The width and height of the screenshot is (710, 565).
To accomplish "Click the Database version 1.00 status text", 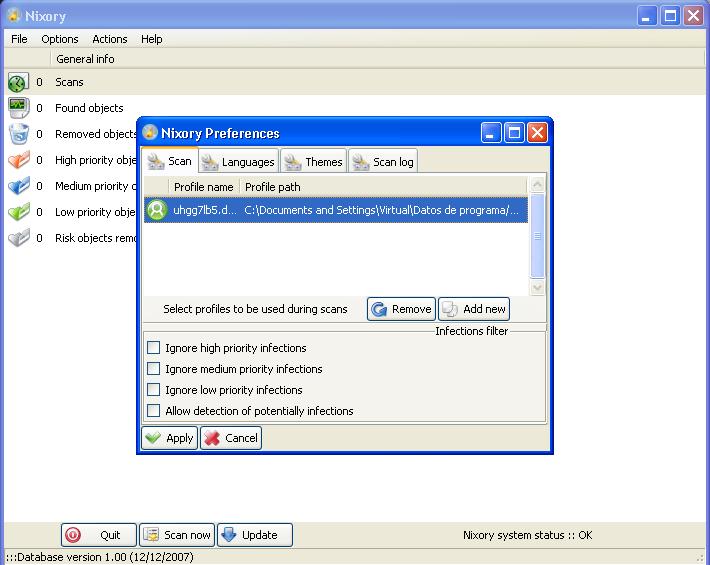I will click(x=100, y=557).
